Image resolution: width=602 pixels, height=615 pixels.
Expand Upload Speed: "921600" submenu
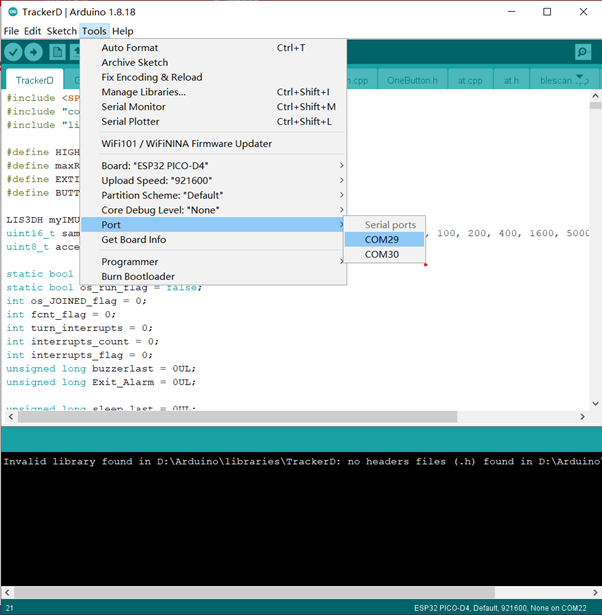(x=213, y=180)
